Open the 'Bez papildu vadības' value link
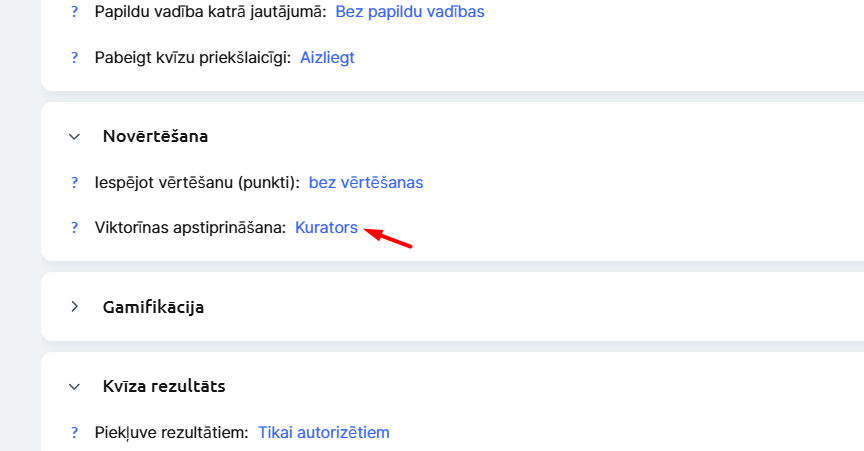Image resolution: width=864 pixels, height=451 pixels. pyautogui.click(x=410, y=14)
